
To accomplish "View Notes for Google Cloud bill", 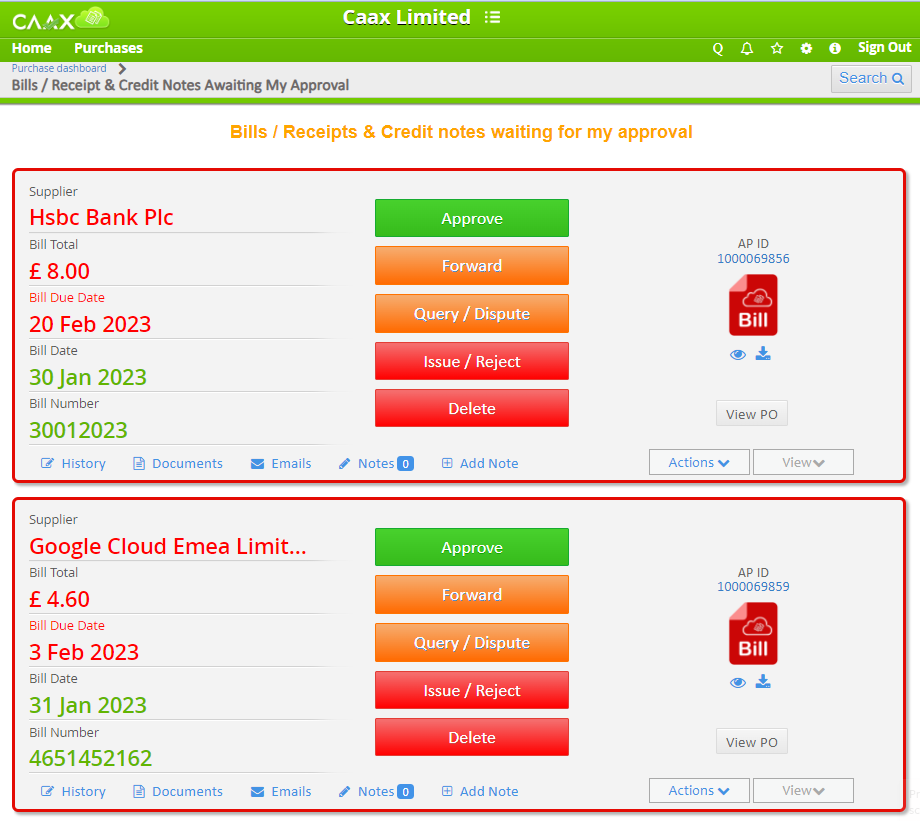I will (x=376, y=792).
